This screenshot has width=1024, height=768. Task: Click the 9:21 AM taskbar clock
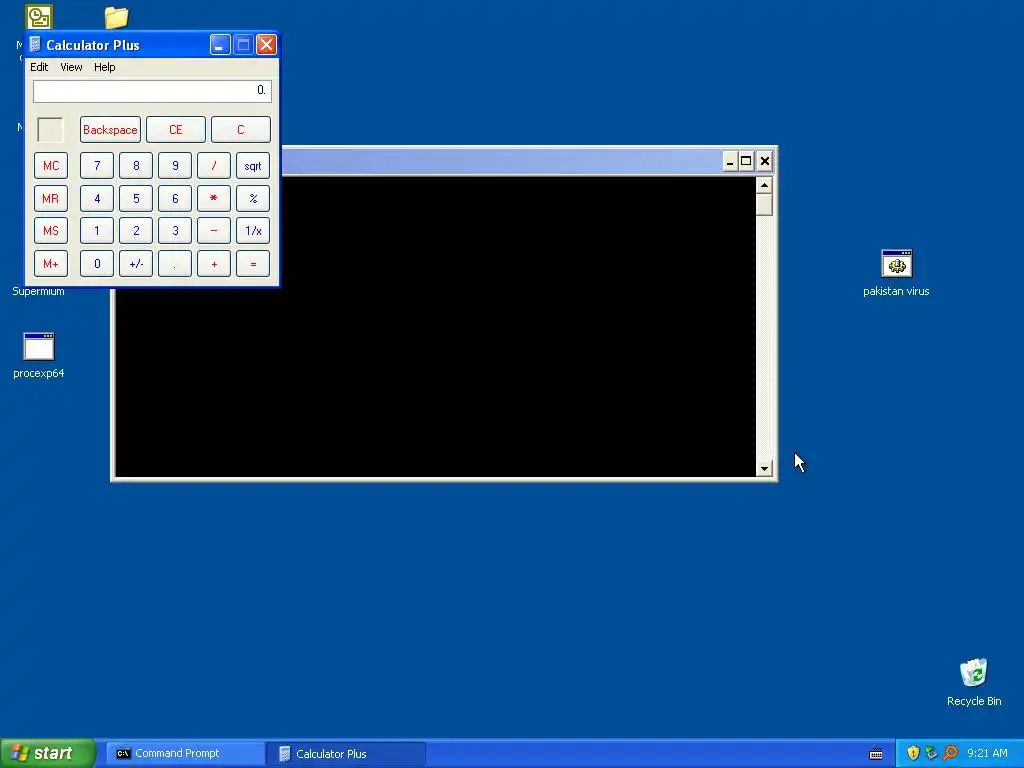click(987, 753)
